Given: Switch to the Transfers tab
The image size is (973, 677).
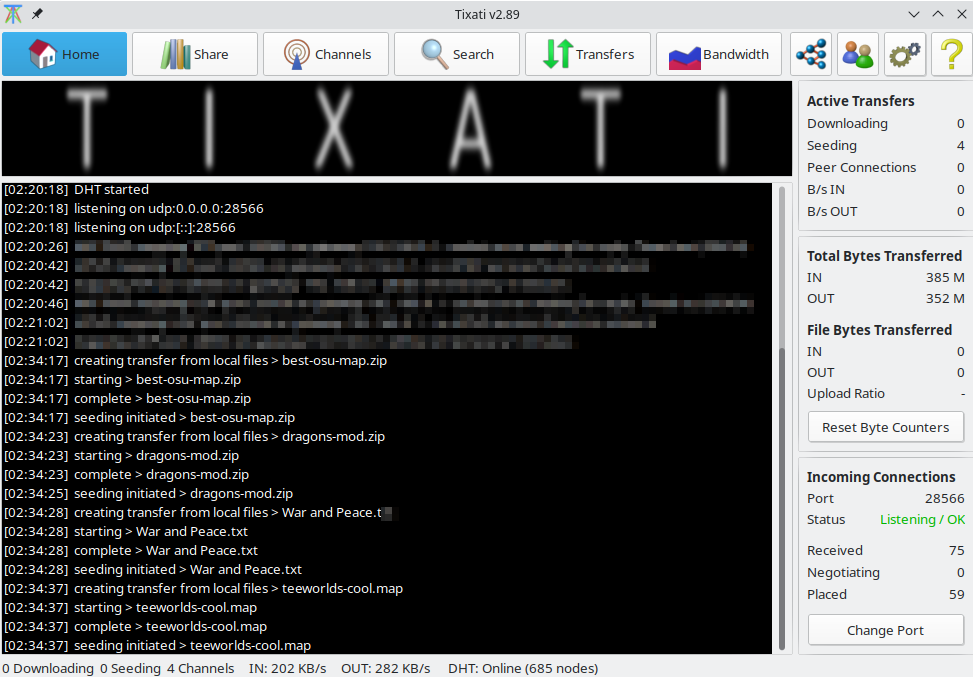Looking at the screenshot, I should 588,53.
